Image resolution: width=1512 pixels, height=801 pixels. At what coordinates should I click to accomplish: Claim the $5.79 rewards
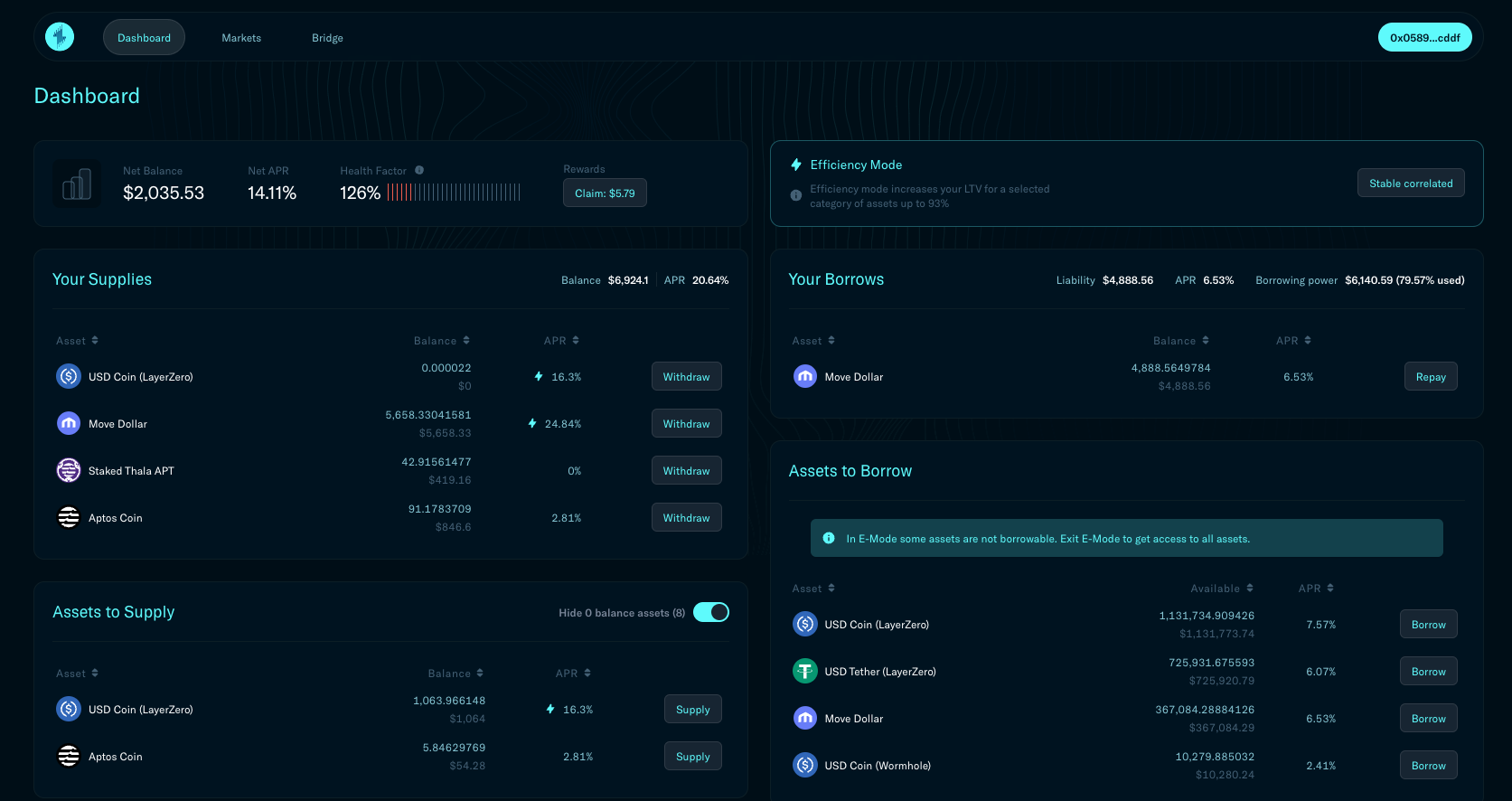[x=605, y=193]
